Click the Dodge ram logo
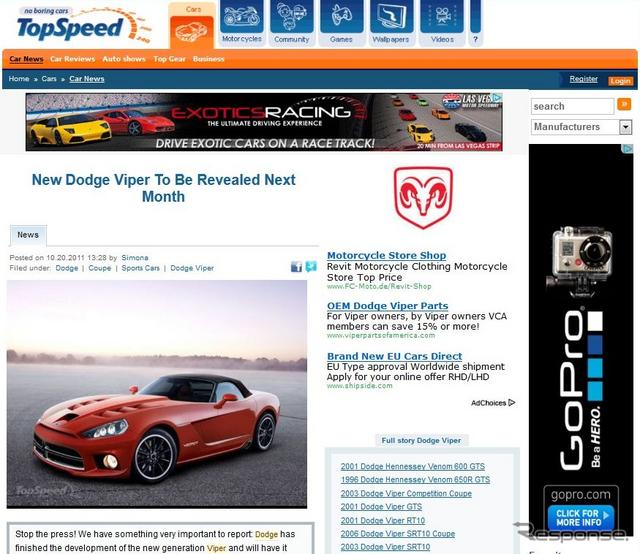The height and width of the screenshot is (554, 640). tap(423, 198)
